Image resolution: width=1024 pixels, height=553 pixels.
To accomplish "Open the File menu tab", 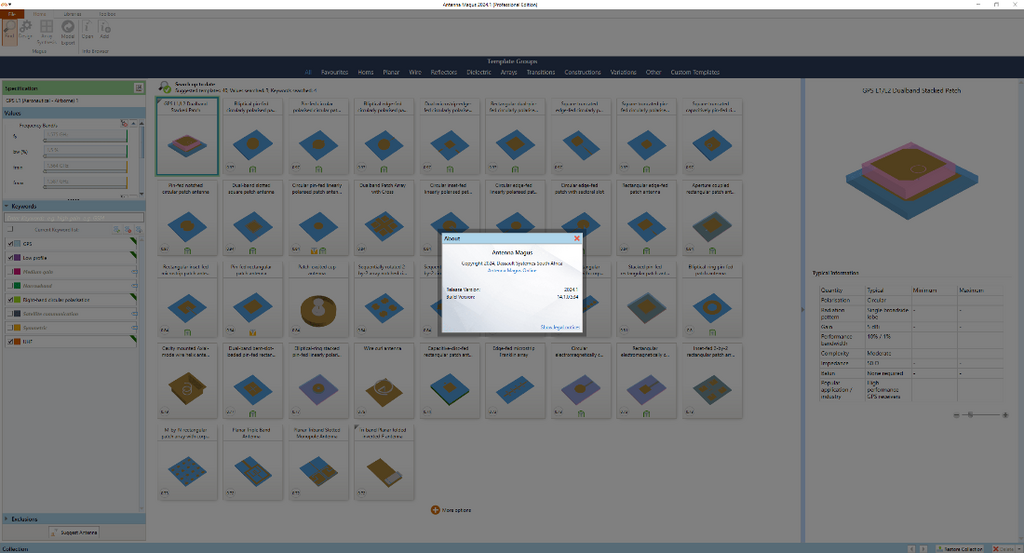I will (x=12, y=14).
